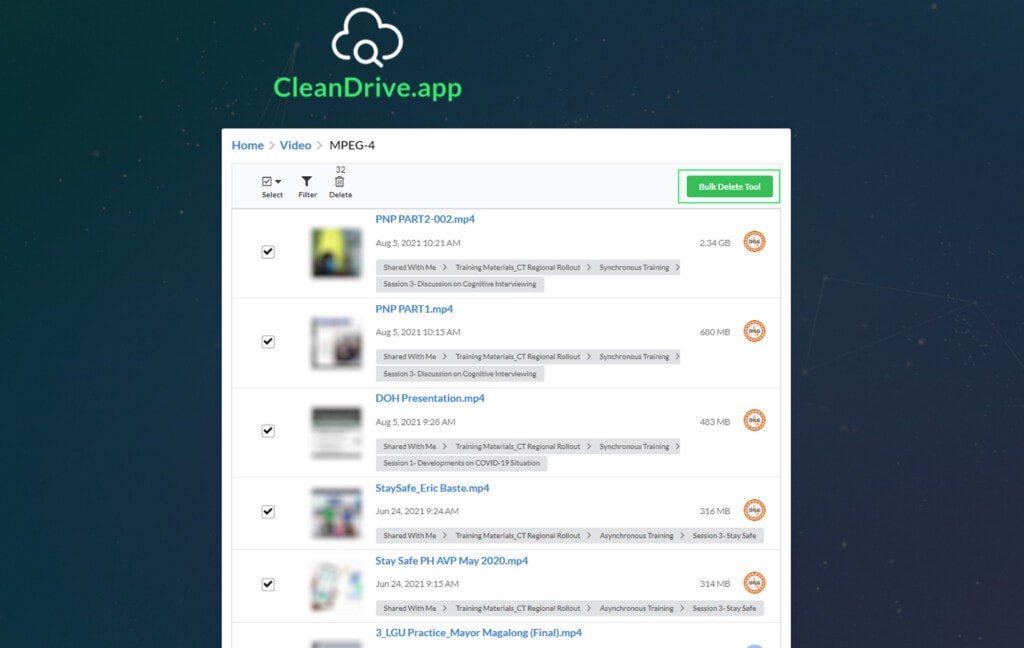Click date Aug 5, 2021 9:28 AM
This screenshot has height=648, width=1024.
(415, 422)
